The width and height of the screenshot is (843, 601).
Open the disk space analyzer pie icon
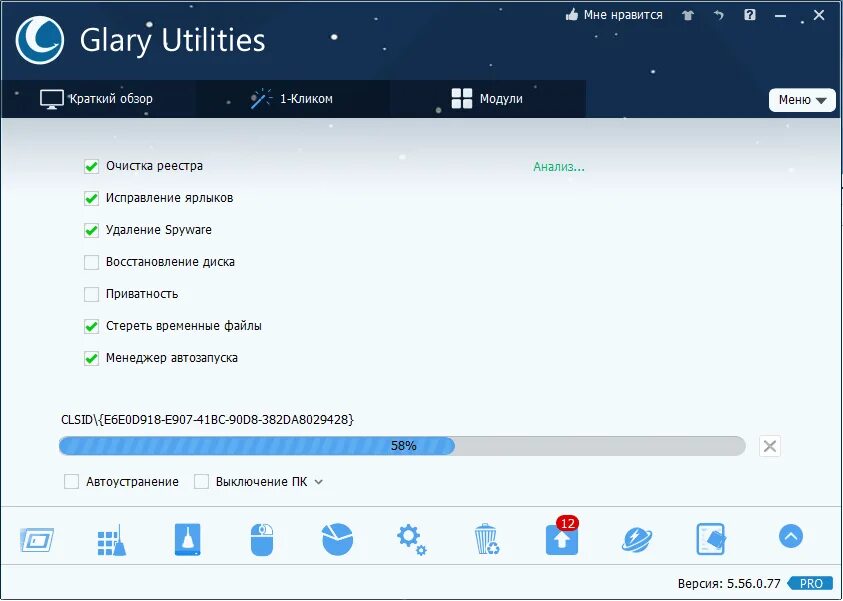[x=337, y=539]
